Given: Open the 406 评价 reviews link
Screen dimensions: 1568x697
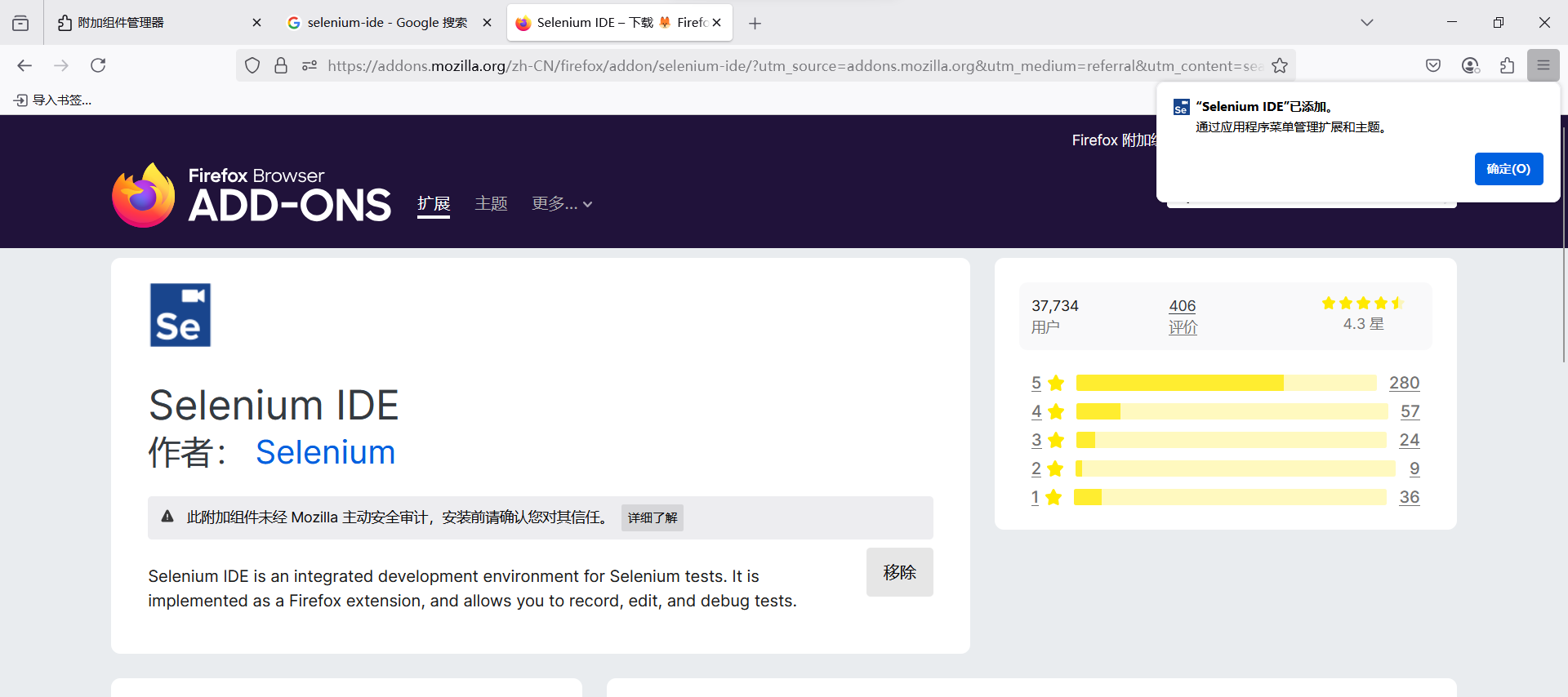Looking at the screenshot, I should point(1183,317).
